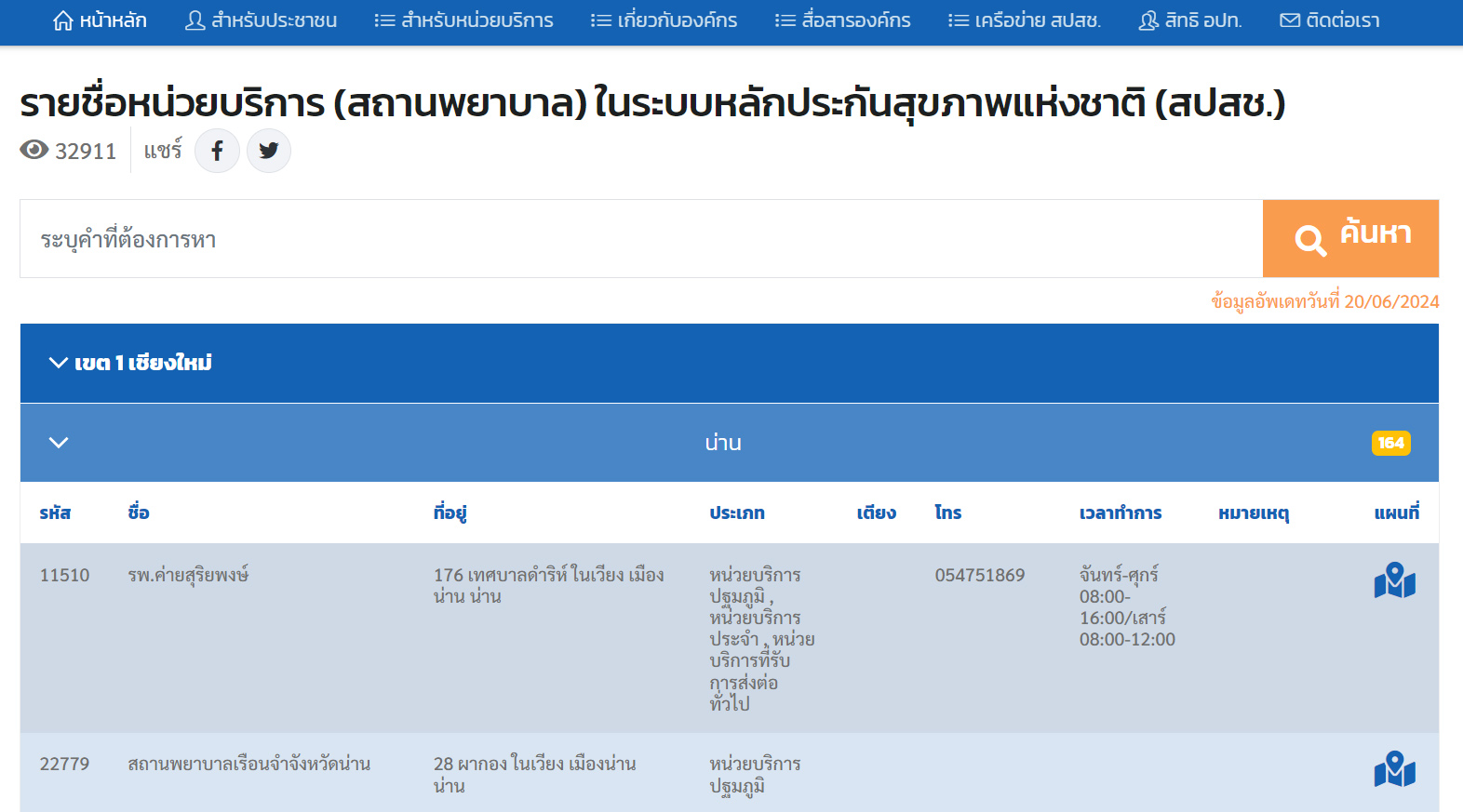Open map for สถานพยาบาลเรือนจำจังหวัดน่าน
The image size is (1463, 812).
[1394, 769]
